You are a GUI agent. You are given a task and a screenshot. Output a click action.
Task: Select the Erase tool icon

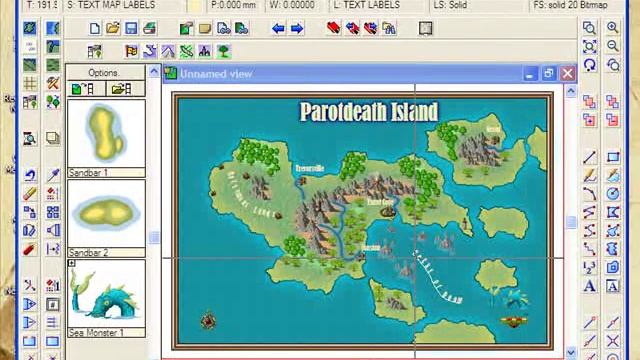(29, 193)
